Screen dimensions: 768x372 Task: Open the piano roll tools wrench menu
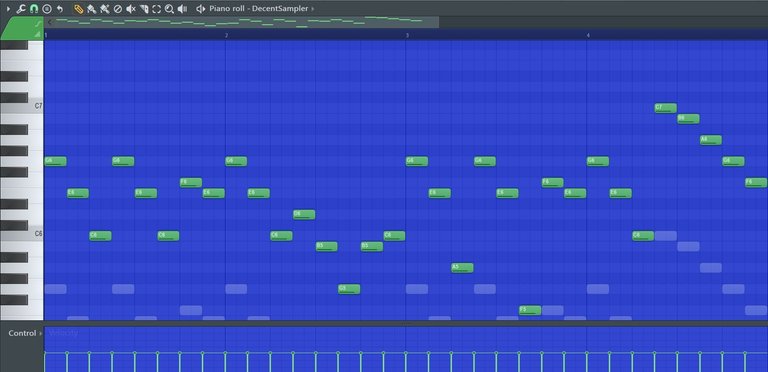21,9
